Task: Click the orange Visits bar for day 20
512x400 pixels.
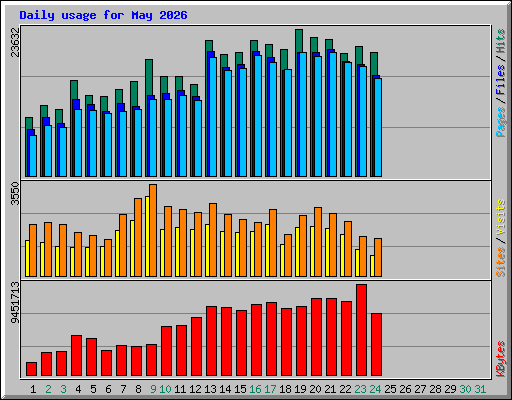Action: [x=318, y=242]
